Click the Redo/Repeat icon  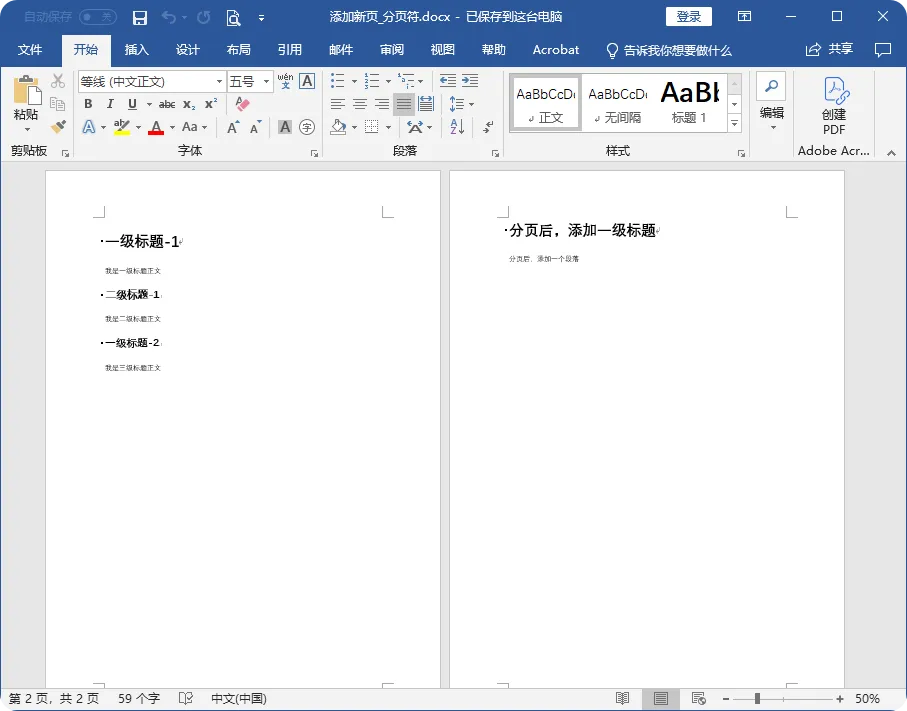pos(204,17)
